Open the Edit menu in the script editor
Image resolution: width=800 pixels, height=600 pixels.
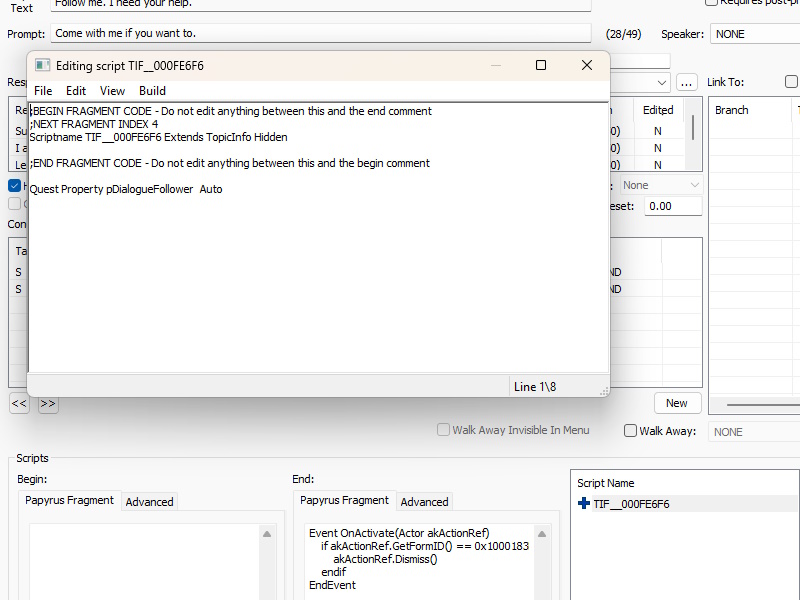pyautogui.click(x=75, y=90)
